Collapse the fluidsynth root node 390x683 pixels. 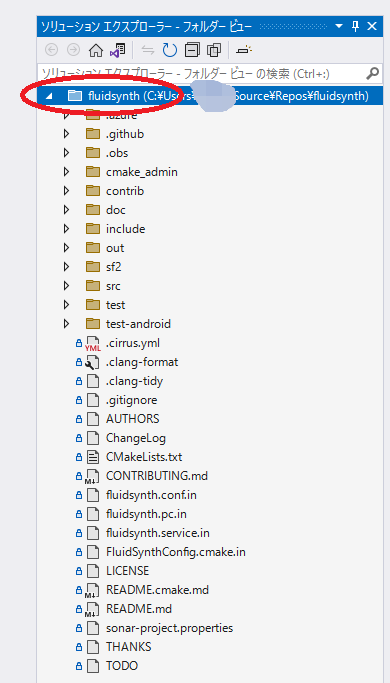pyautogui.click(x=49, y=96)
